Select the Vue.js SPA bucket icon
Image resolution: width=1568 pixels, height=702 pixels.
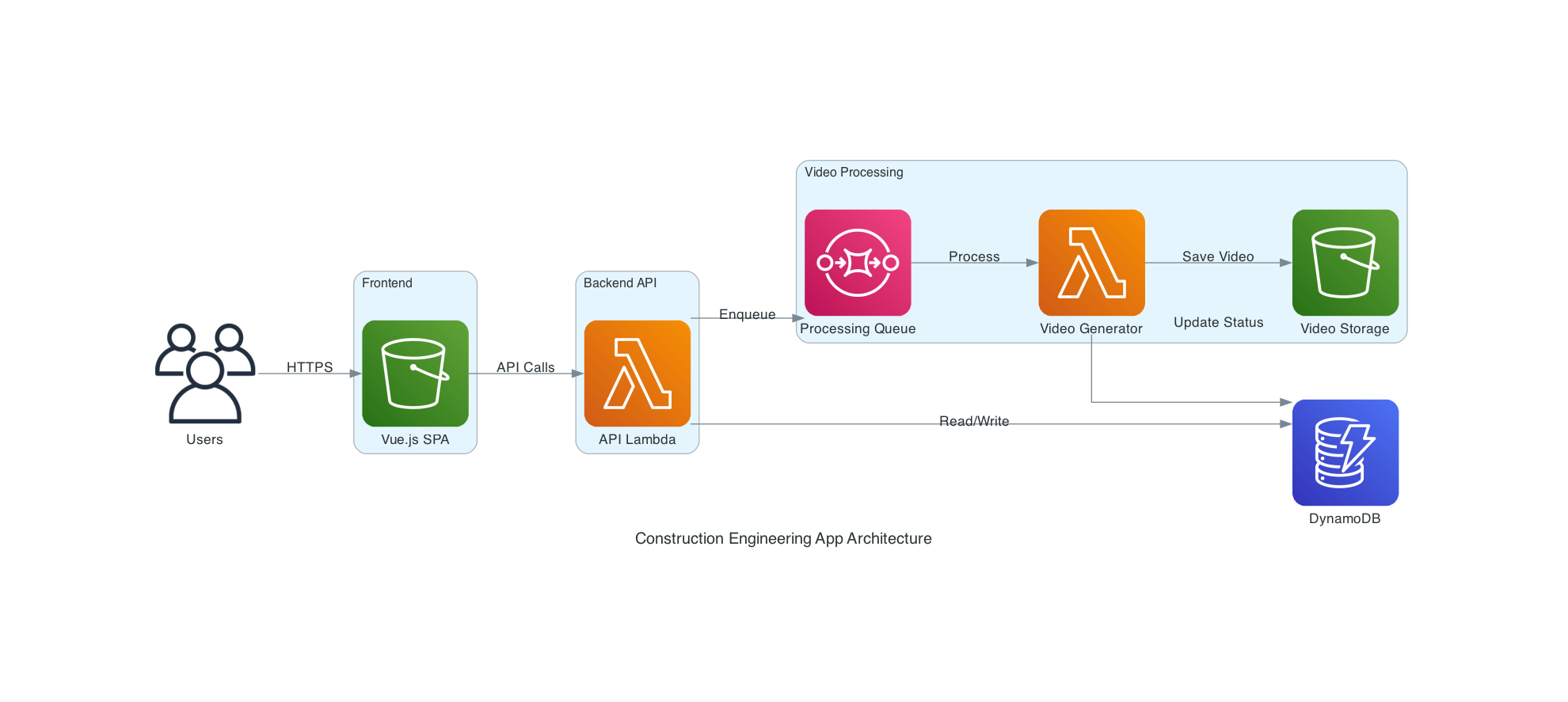pos(415,373)
